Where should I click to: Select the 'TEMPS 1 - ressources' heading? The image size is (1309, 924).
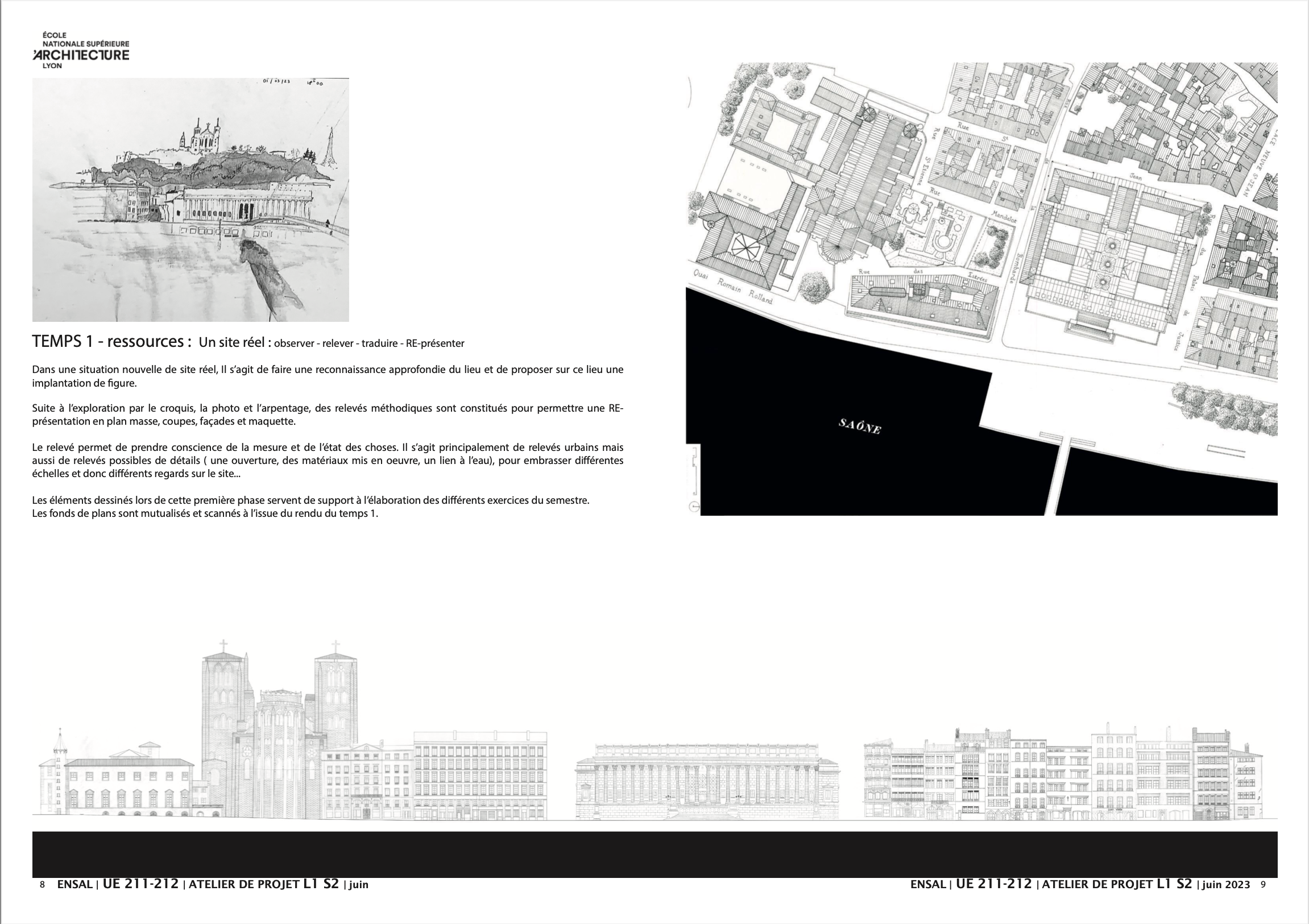(112, 341)
